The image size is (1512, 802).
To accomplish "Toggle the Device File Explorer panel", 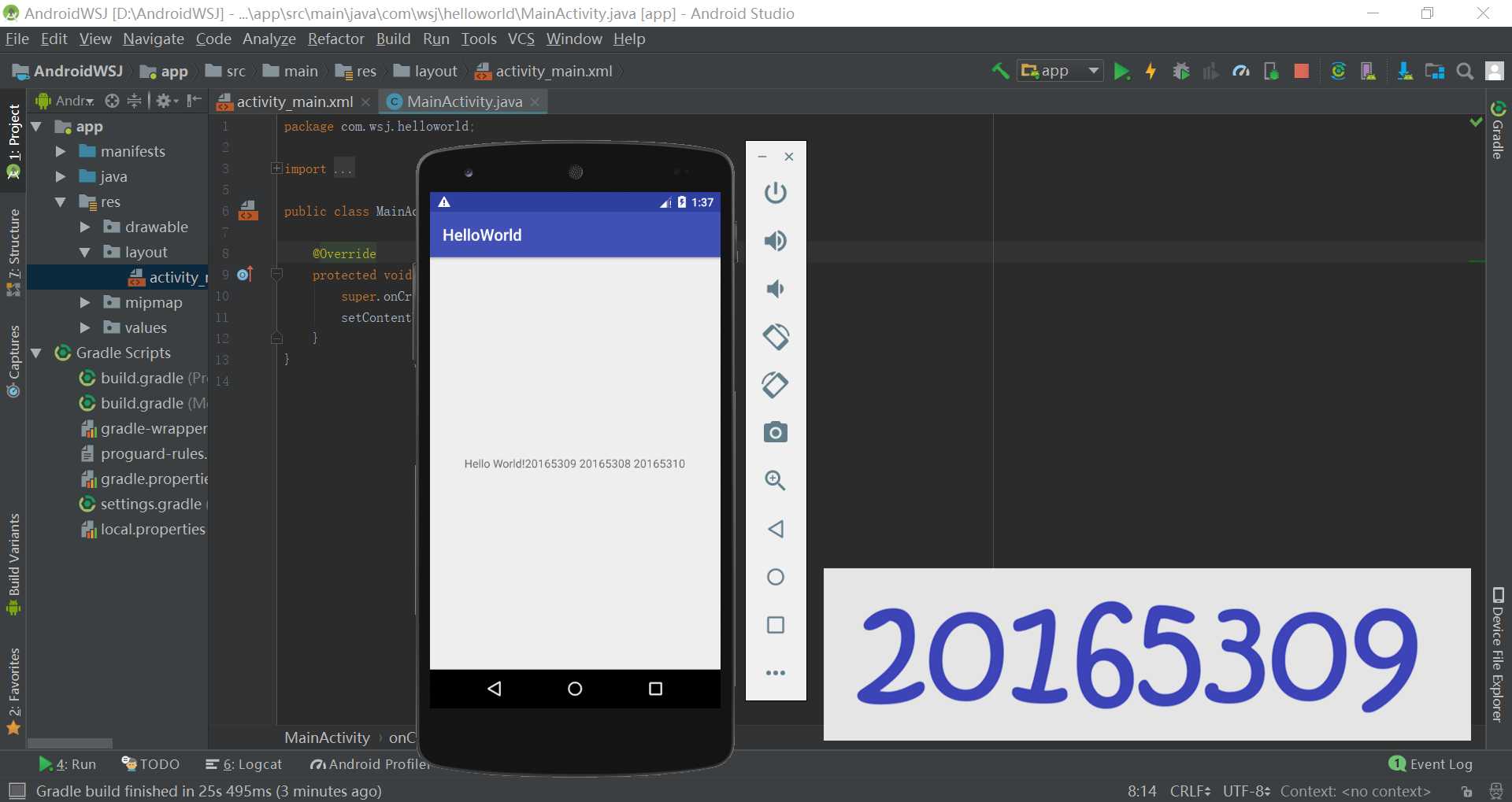I will coord(1498,655).
